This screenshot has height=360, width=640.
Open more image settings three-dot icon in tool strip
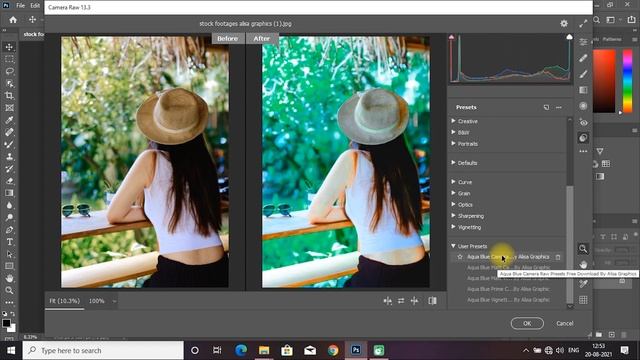point(583,151)
